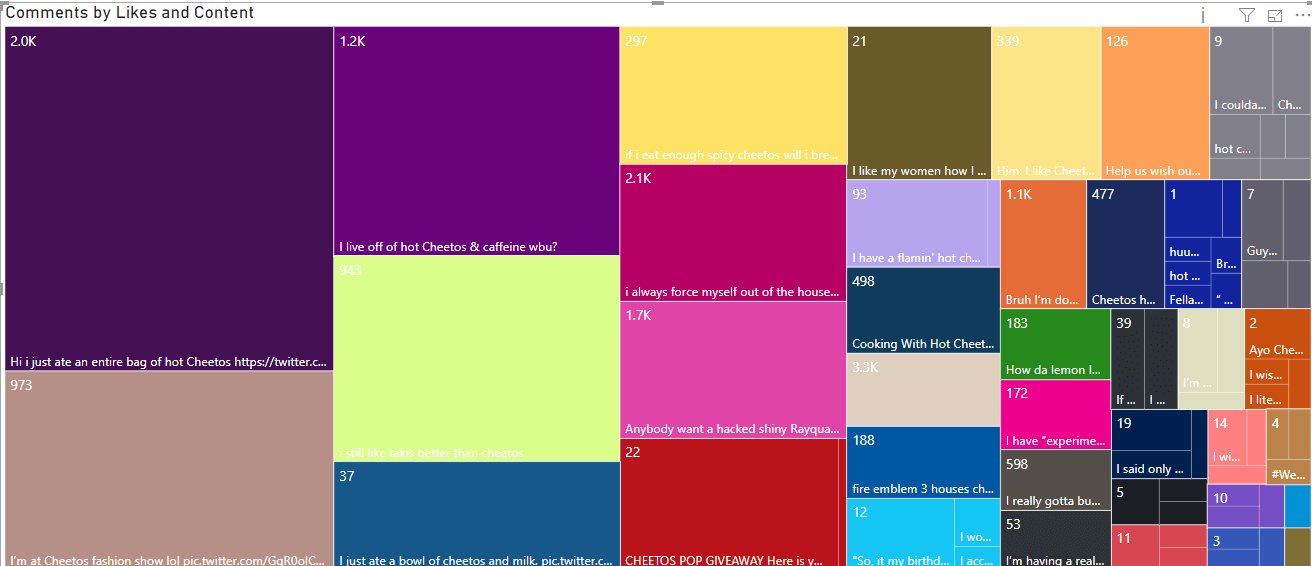Select the 1.7K 'hacked shiny Rayqua' tile
1312x566 pixels.
tap(733, 370)
